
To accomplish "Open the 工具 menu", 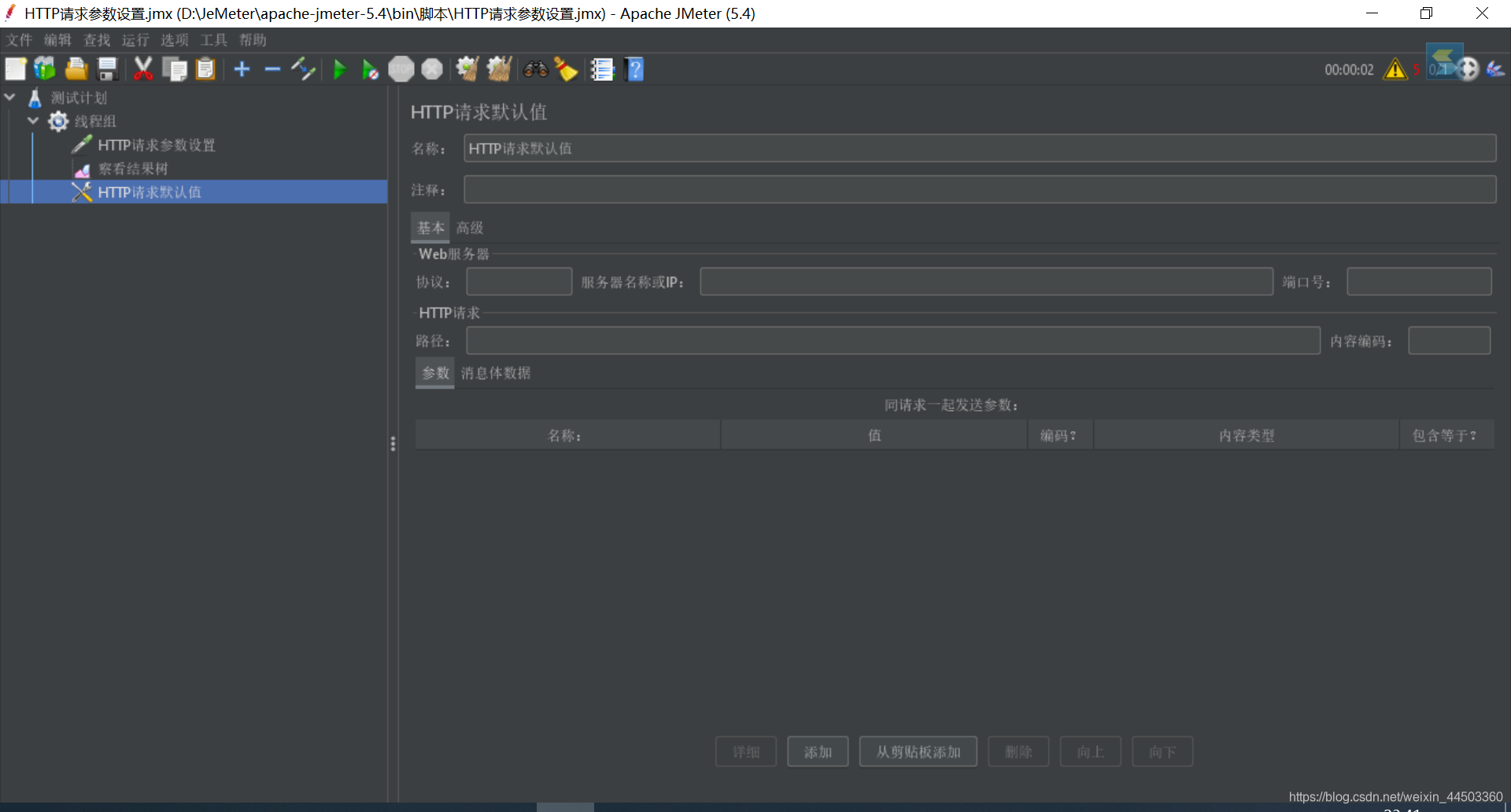I will coord(213,40).
